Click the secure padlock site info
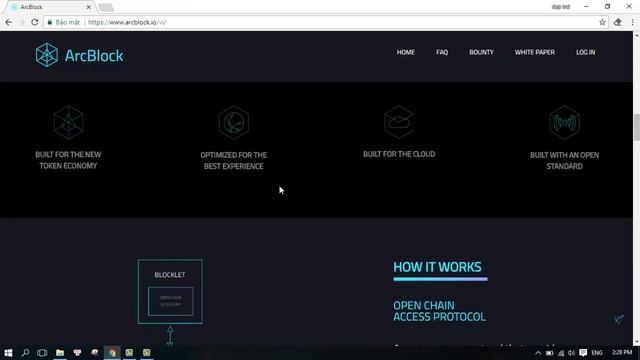640x360 pixels. 50,22
